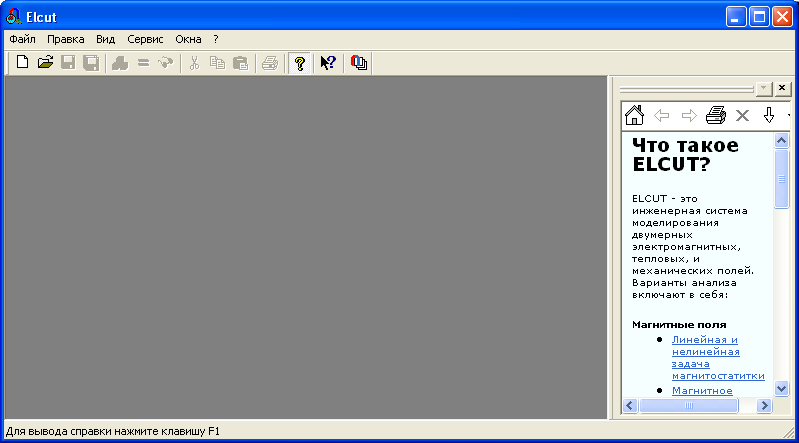The height and width of the screenshot is (443, 799).
Task: Click the help horizontal scroll left arrow
Action: pyautogui.click(x=630, y=406)
